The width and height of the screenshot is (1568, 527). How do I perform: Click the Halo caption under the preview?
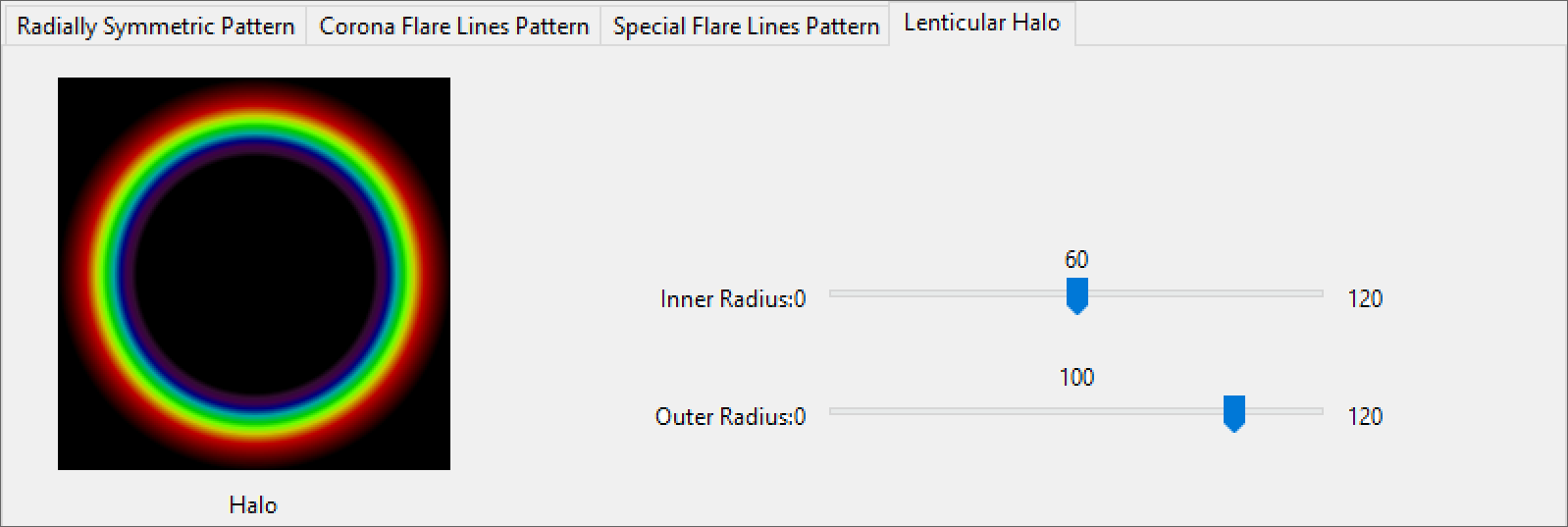pos(253,505)
